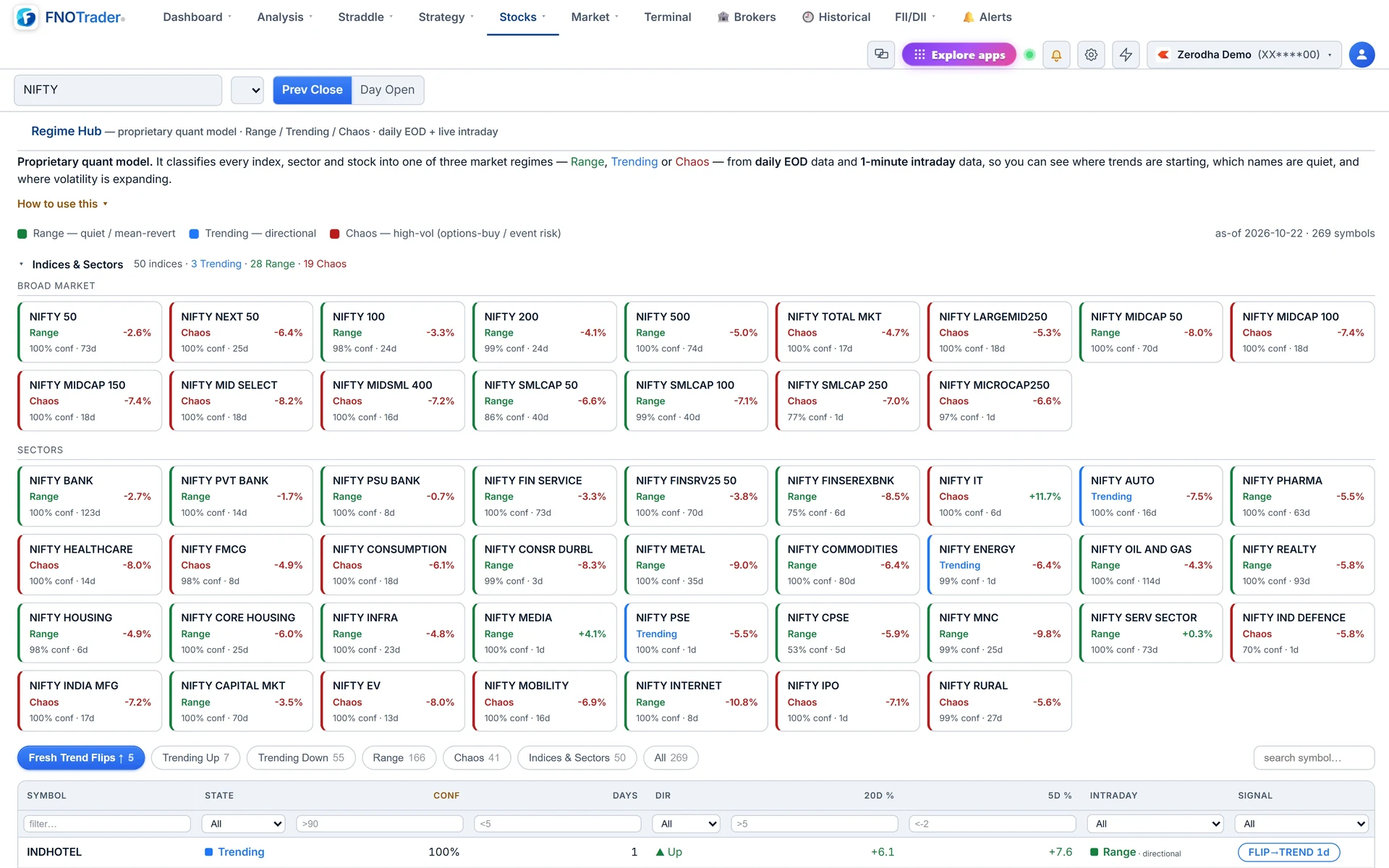Click the NIFTY symbol input field
The width and height of the screenshot is (1389, 868).
click(x=118, y=90)
